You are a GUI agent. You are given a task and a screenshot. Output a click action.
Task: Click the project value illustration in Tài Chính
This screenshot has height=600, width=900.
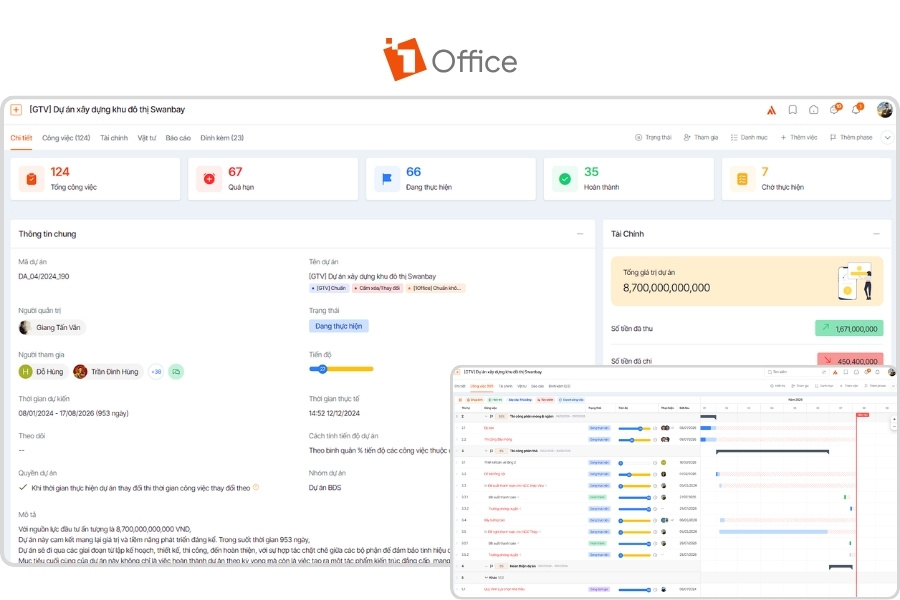tap(856, 281)
